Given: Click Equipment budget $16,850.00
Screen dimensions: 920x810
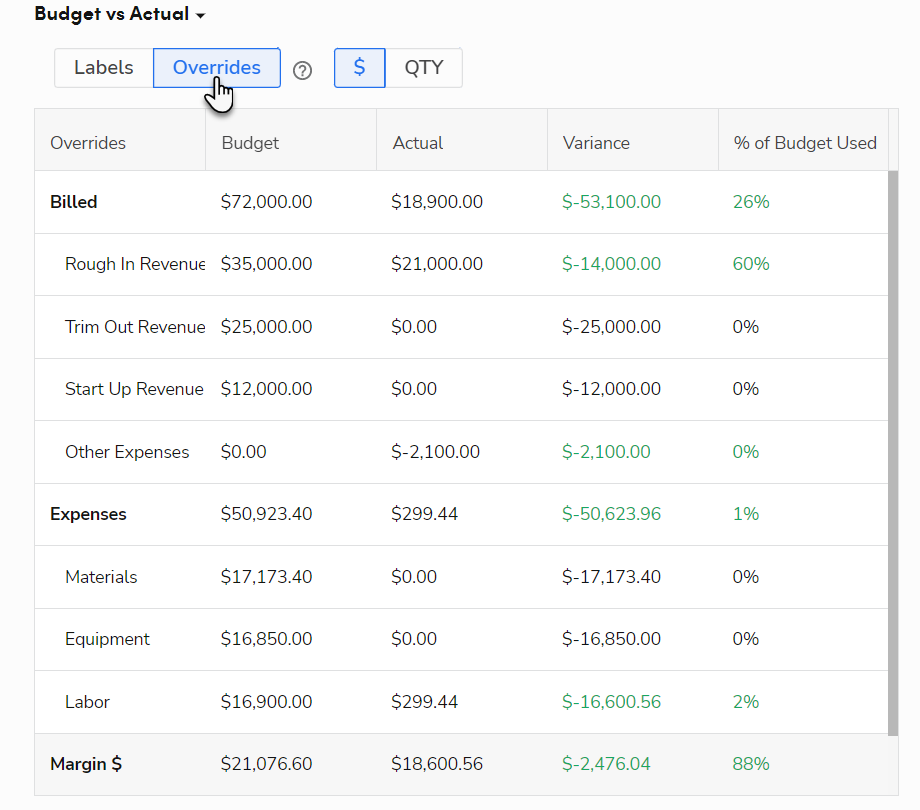Looking at the screenshot, I should (x=266, y=639).
